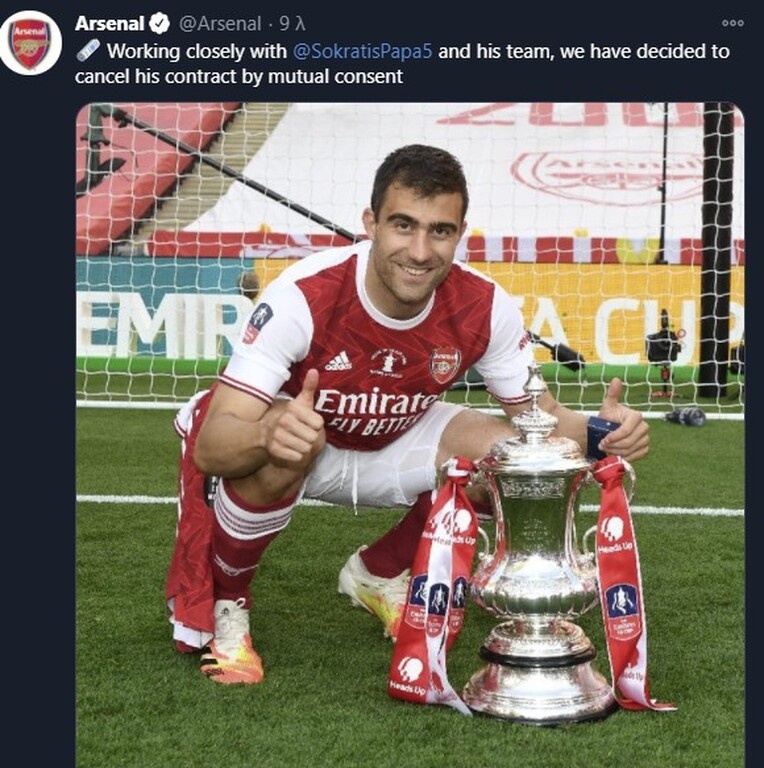Open the Arsenal profile avatar

tap(30, 43)
